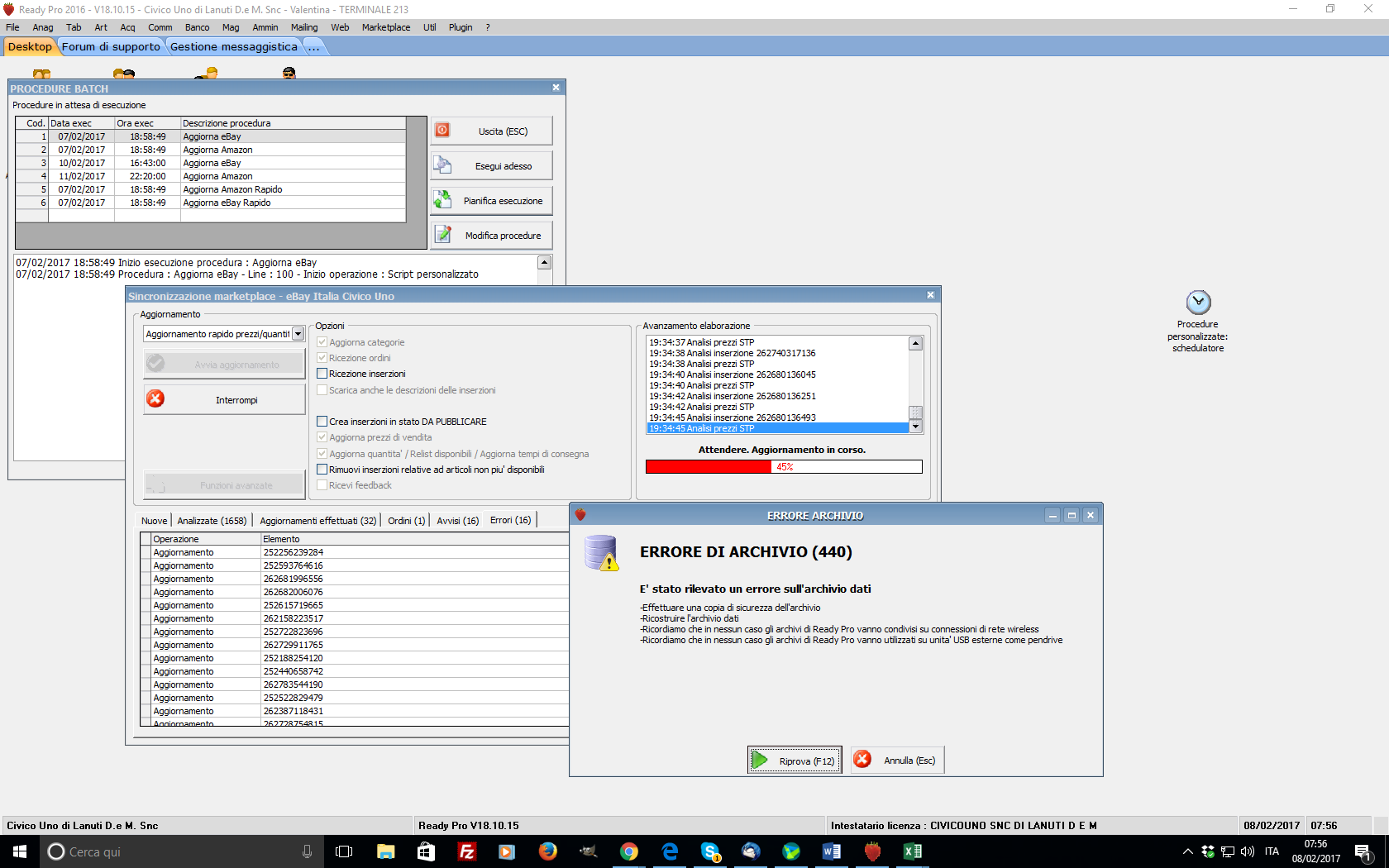Viewport: 1389px width, 868px height.
Task: Toggle Scarica anche le descrizioni delle inserzioni
Action: pos(322,390)
